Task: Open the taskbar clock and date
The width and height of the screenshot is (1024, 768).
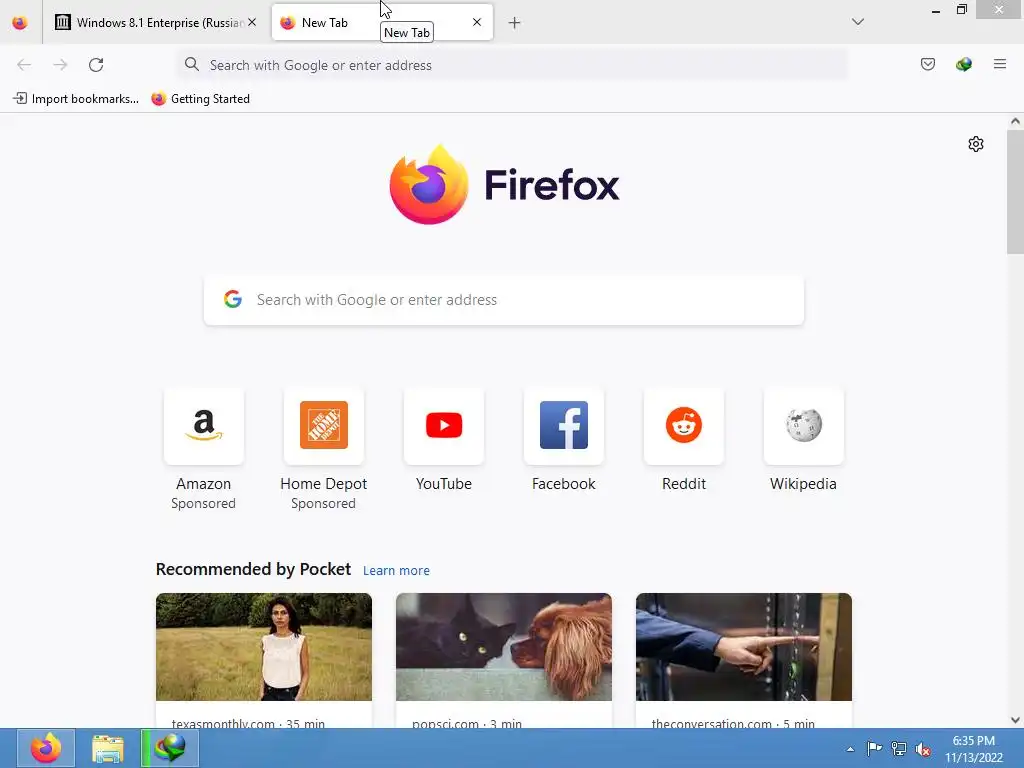Action: pos(974,749)
